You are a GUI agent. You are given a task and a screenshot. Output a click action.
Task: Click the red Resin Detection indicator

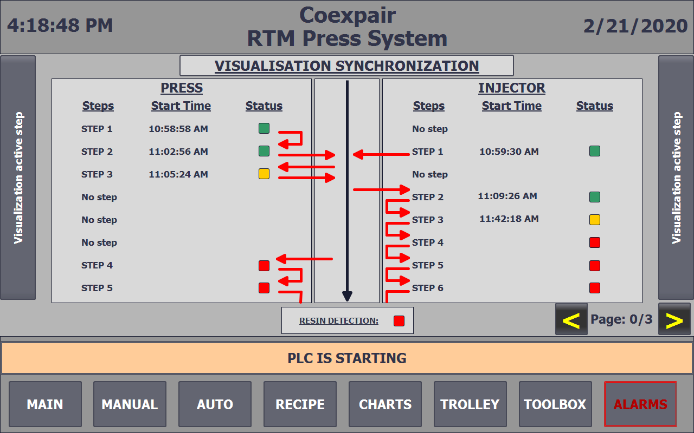pyautogui.click(x=399, y=321)
